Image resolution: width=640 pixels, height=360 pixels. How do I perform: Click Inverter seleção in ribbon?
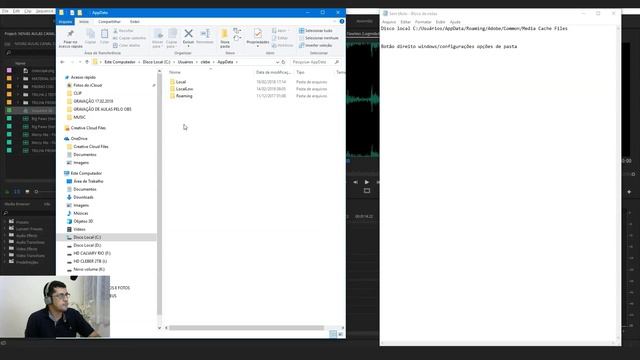(x=316, y=45)
